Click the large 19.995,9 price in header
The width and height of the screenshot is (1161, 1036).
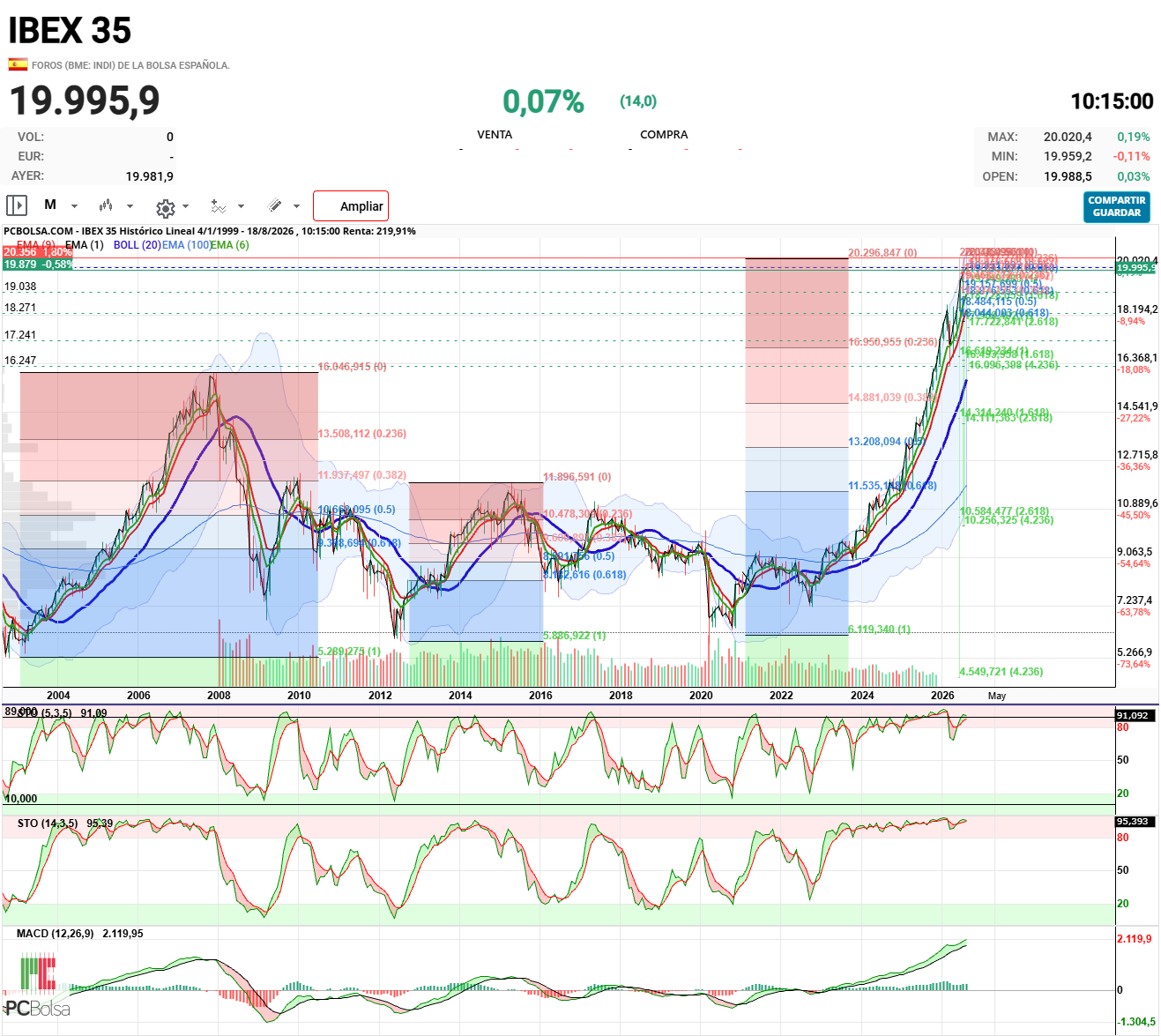click(85, 100)
